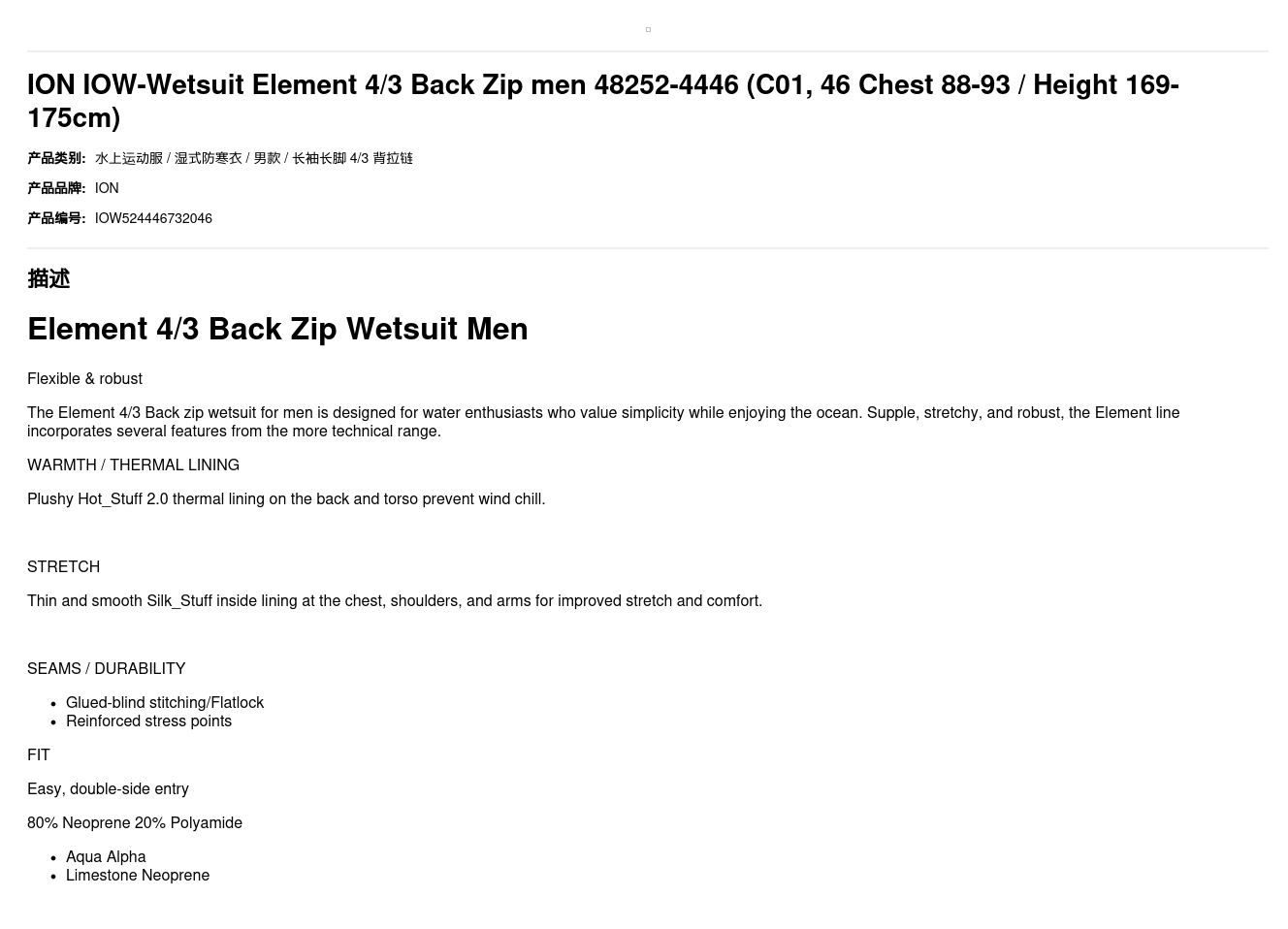This screenshot has height=929, width=1288.
Task: Click the 产品品牌 label
Action: tap(56, 188)
